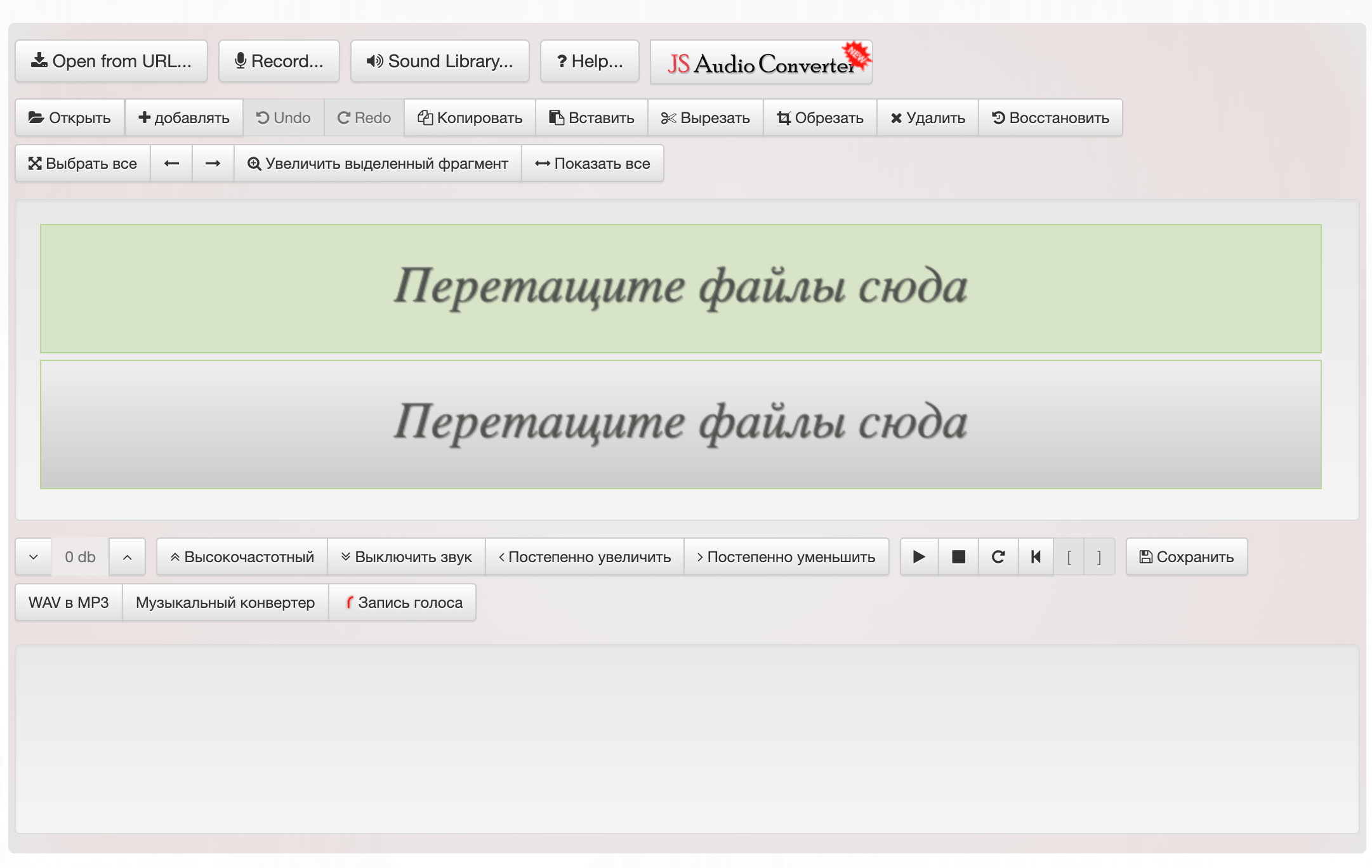
Task: Click Обрезать crop button
Action: [x=821, y=118]
